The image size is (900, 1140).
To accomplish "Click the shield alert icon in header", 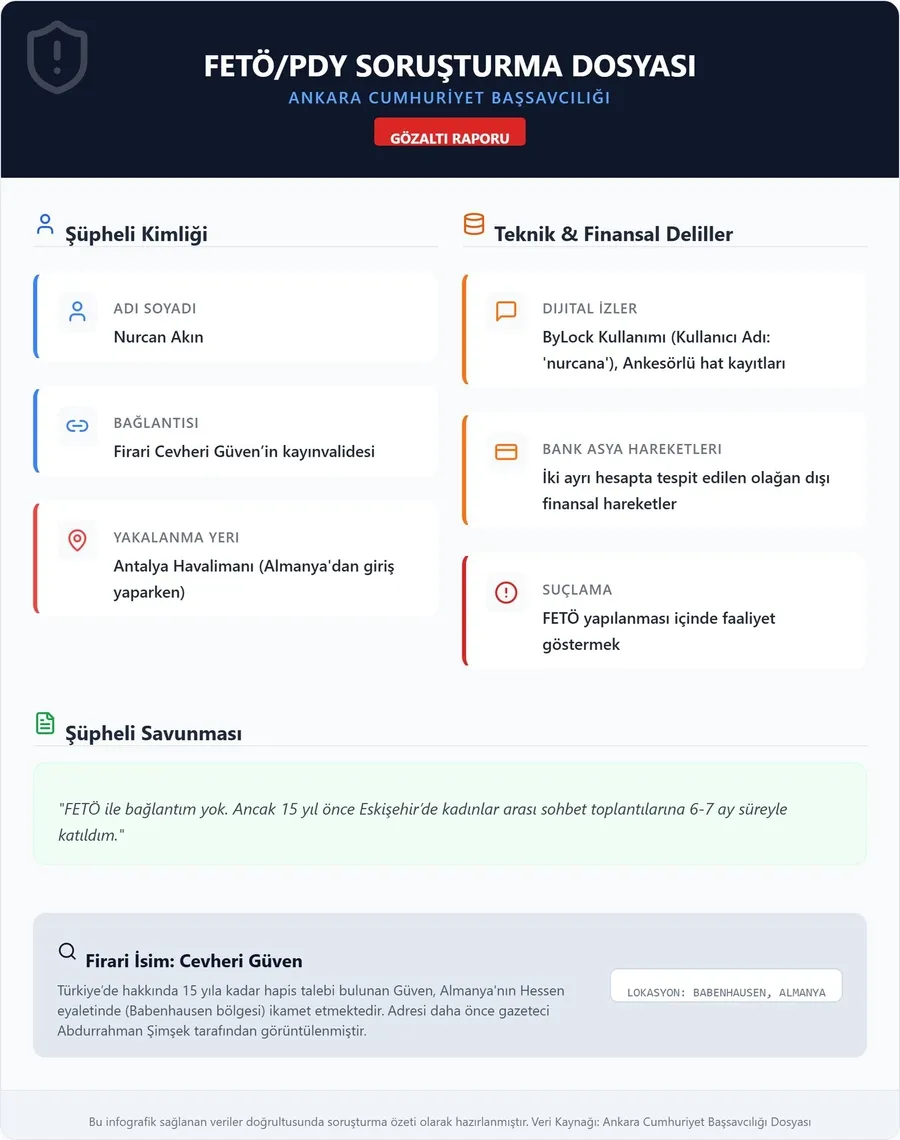I will [57, 57].
